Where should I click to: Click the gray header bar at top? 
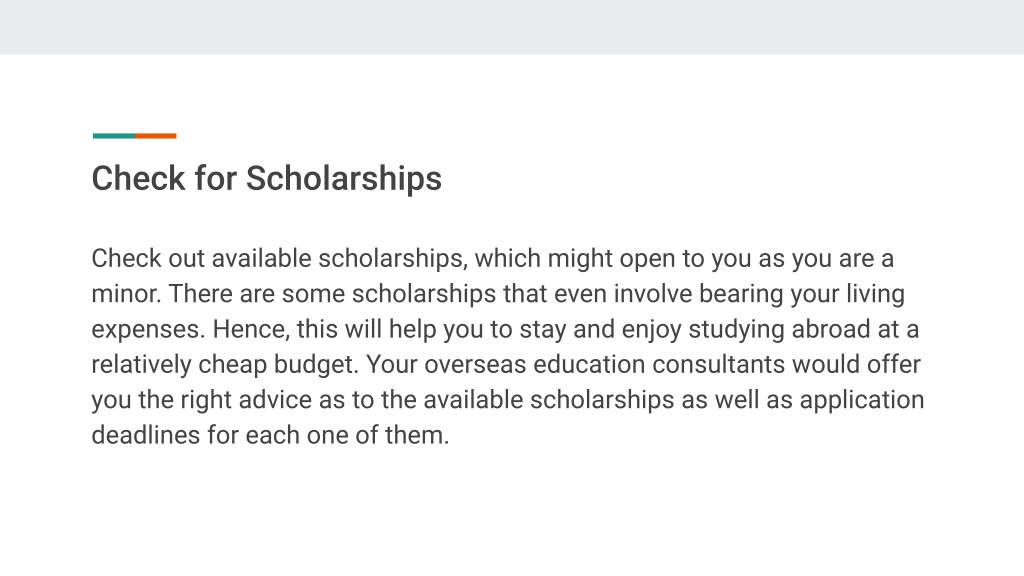click(x=512, y=27)
